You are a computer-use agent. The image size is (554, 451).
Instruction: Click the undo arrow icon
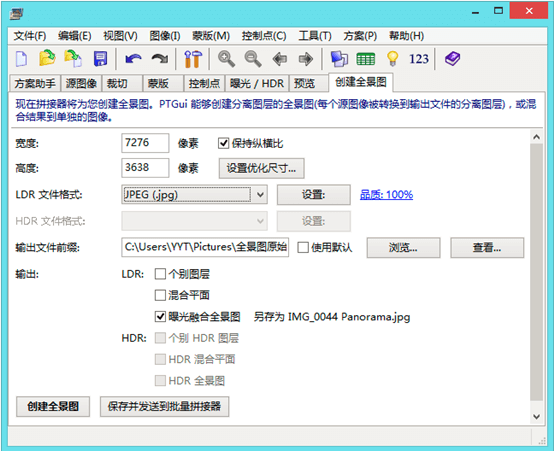133,59
